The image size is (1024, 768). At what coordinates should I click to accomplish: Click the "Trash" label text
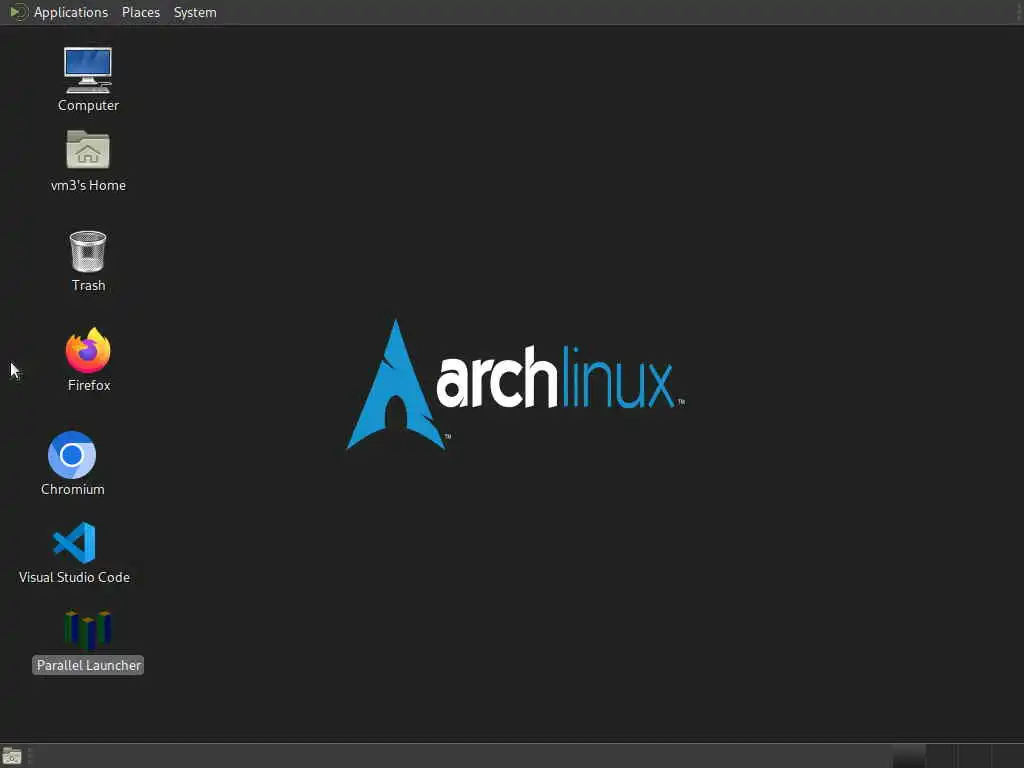88,285
